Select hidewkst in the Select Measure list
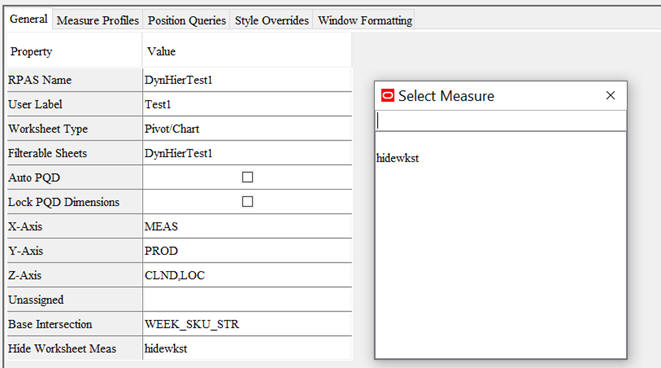The width and height of the screenshot is (661, 368). tap(398, 158)
